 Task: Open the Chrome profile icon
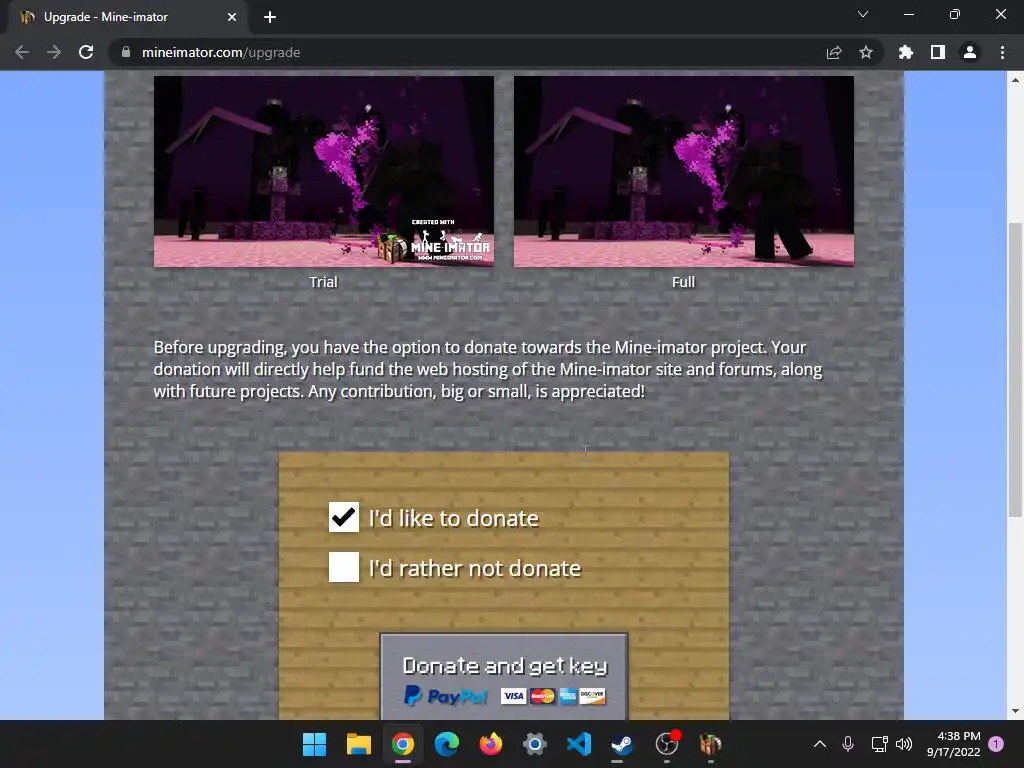click(970, 52)
